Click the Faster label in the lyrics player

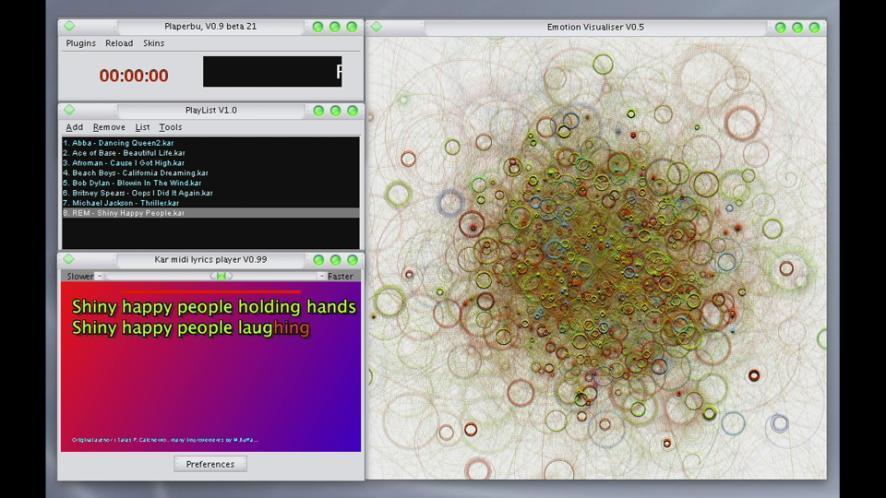pyautogui.click(x=340, y=276)
